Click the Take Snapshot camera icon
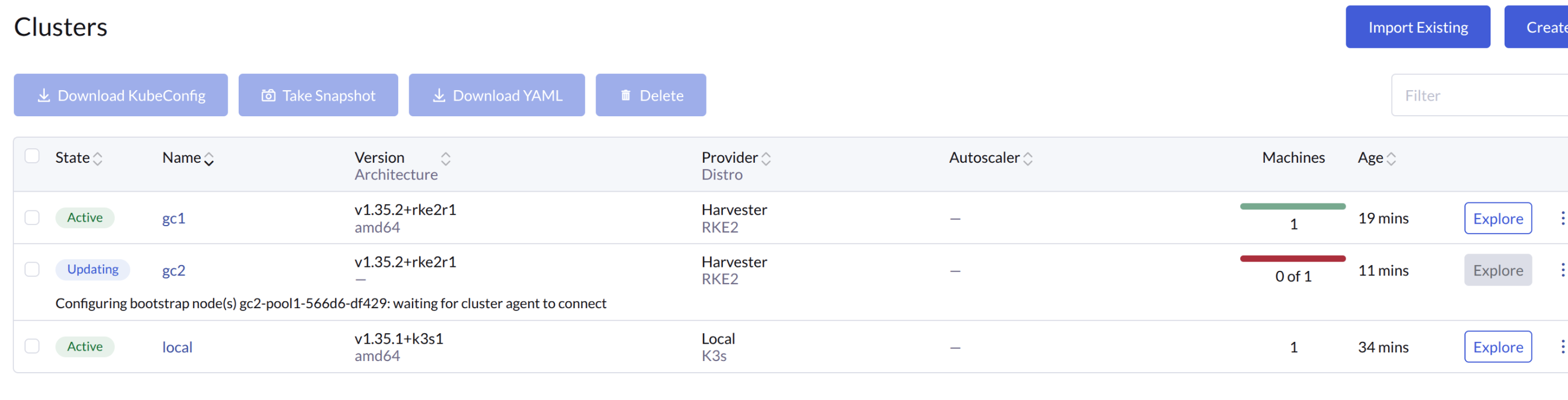 268,95
